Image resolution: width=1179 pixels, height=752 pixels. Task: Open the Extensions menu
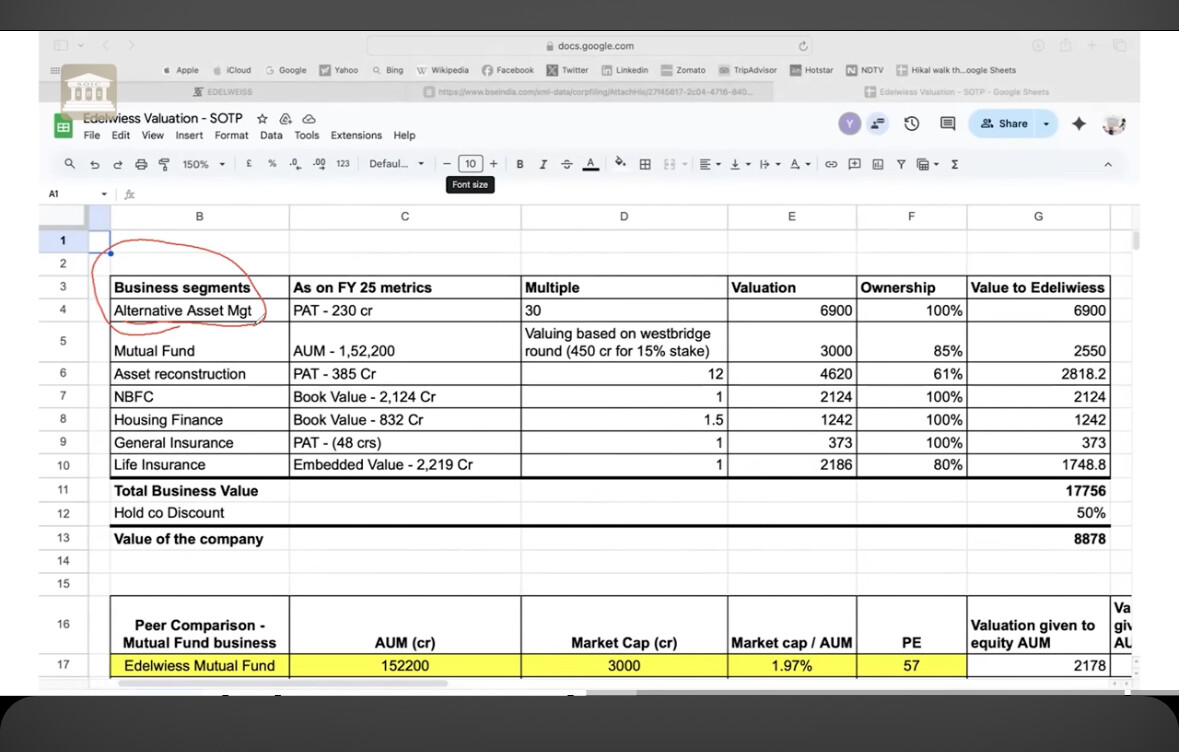click(356, 135)
